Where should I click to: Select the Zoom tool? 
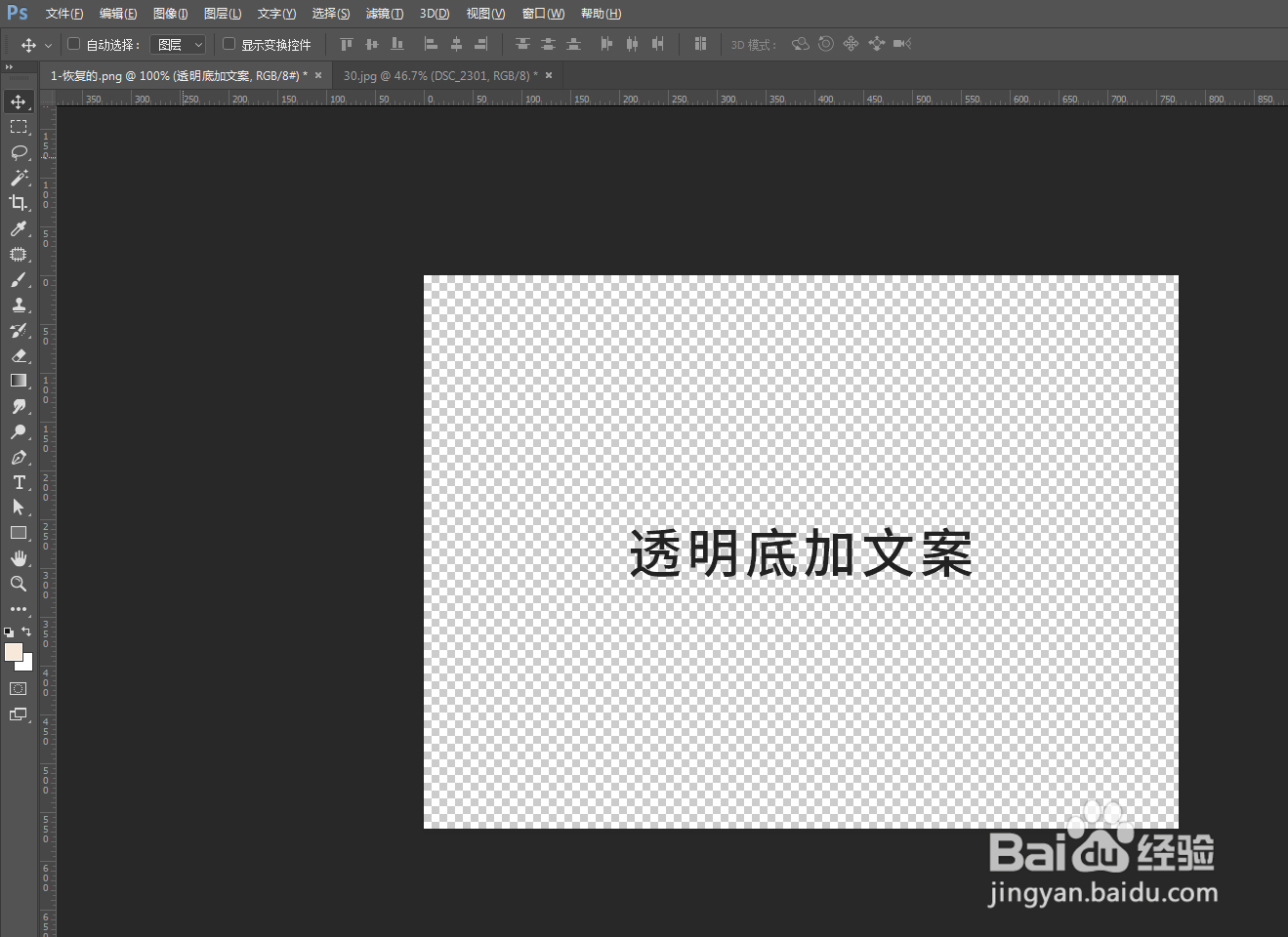(x=19, y=584)
